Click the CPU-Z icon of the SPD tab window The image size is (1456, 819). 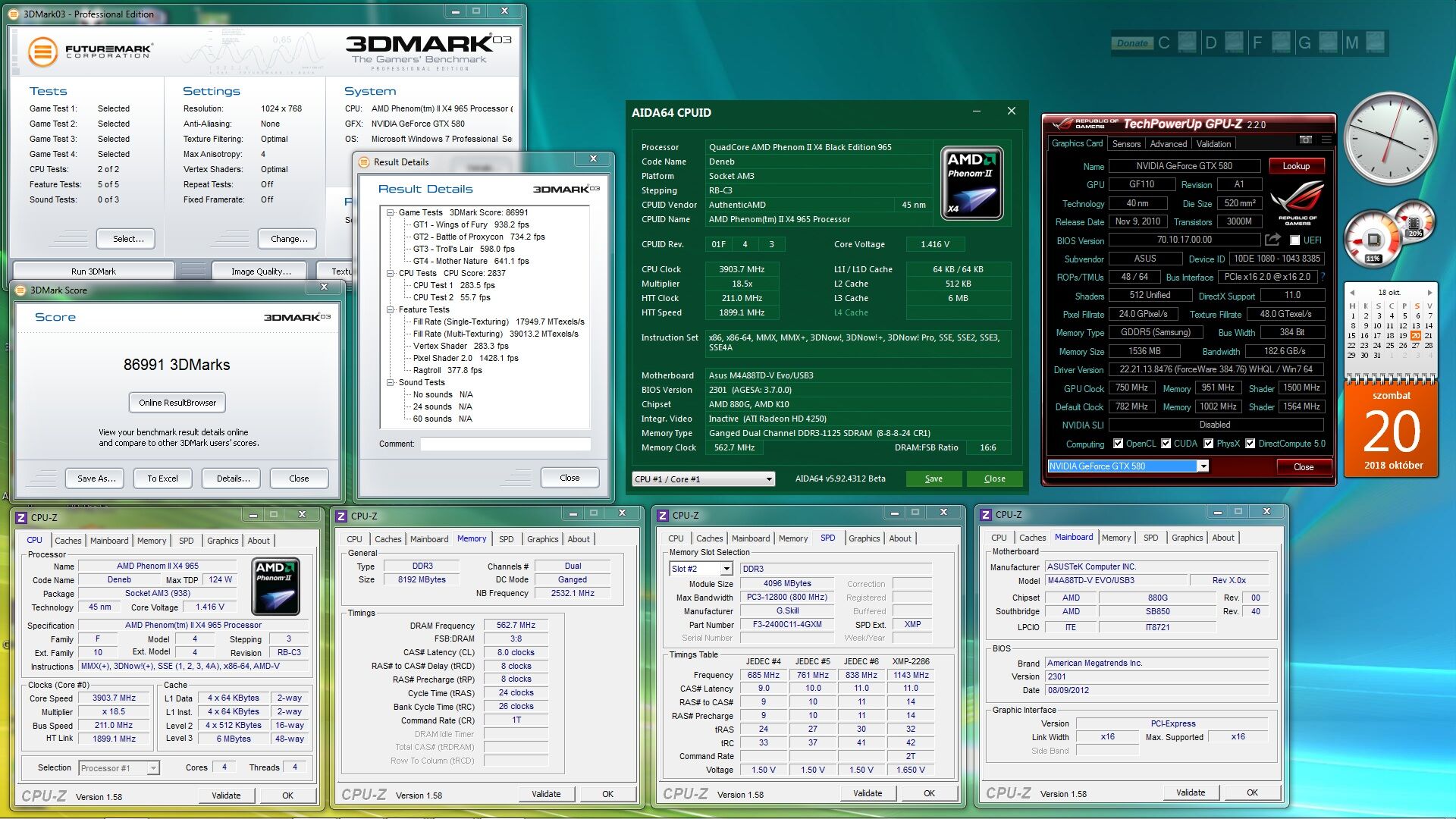pyautogui.click(x=663, y=515)
